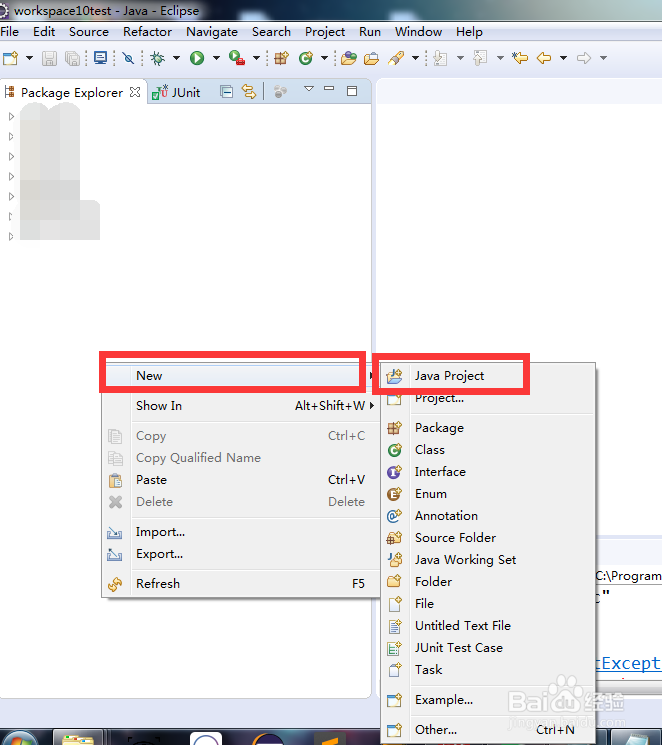The image size is (662, 745).
Task: Click the Open Type toolbar icon
Action: tap(348, 58)
